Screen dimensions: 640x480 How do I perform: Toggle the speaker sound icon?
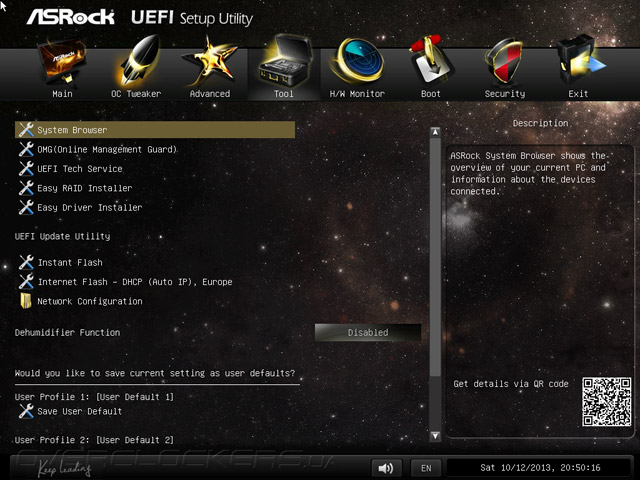coord(386,468)
